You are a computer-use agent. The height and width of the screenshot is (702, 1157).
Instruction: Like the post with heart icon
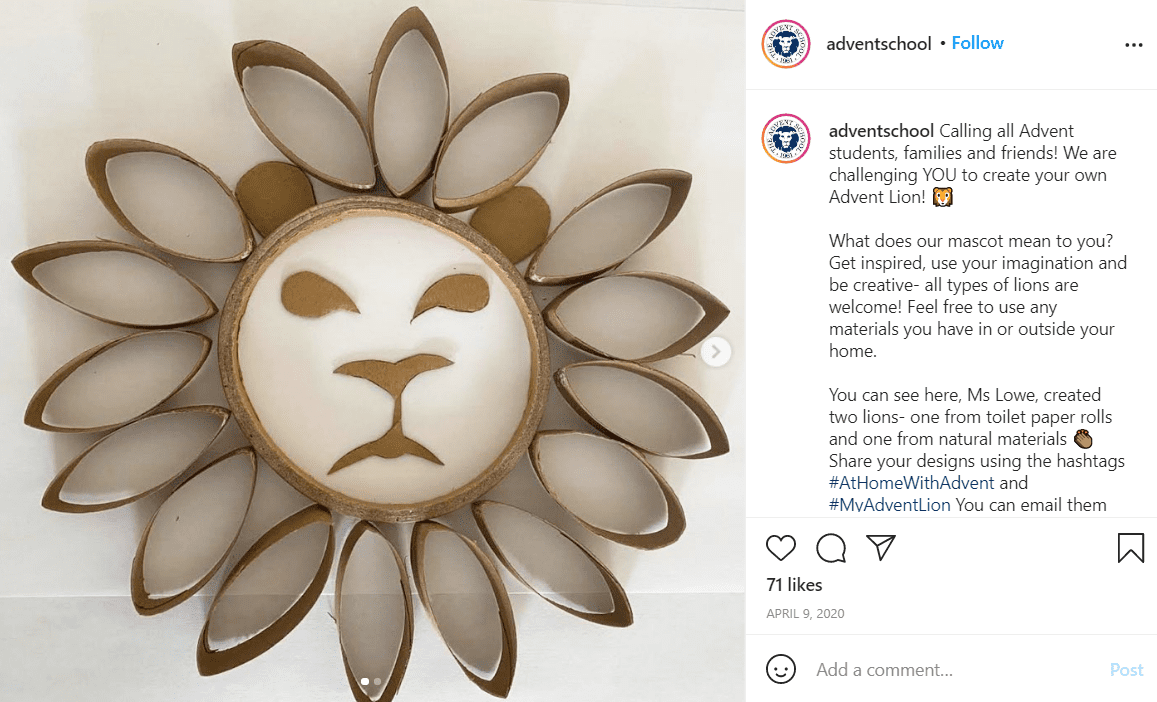[x=781, y=548]
